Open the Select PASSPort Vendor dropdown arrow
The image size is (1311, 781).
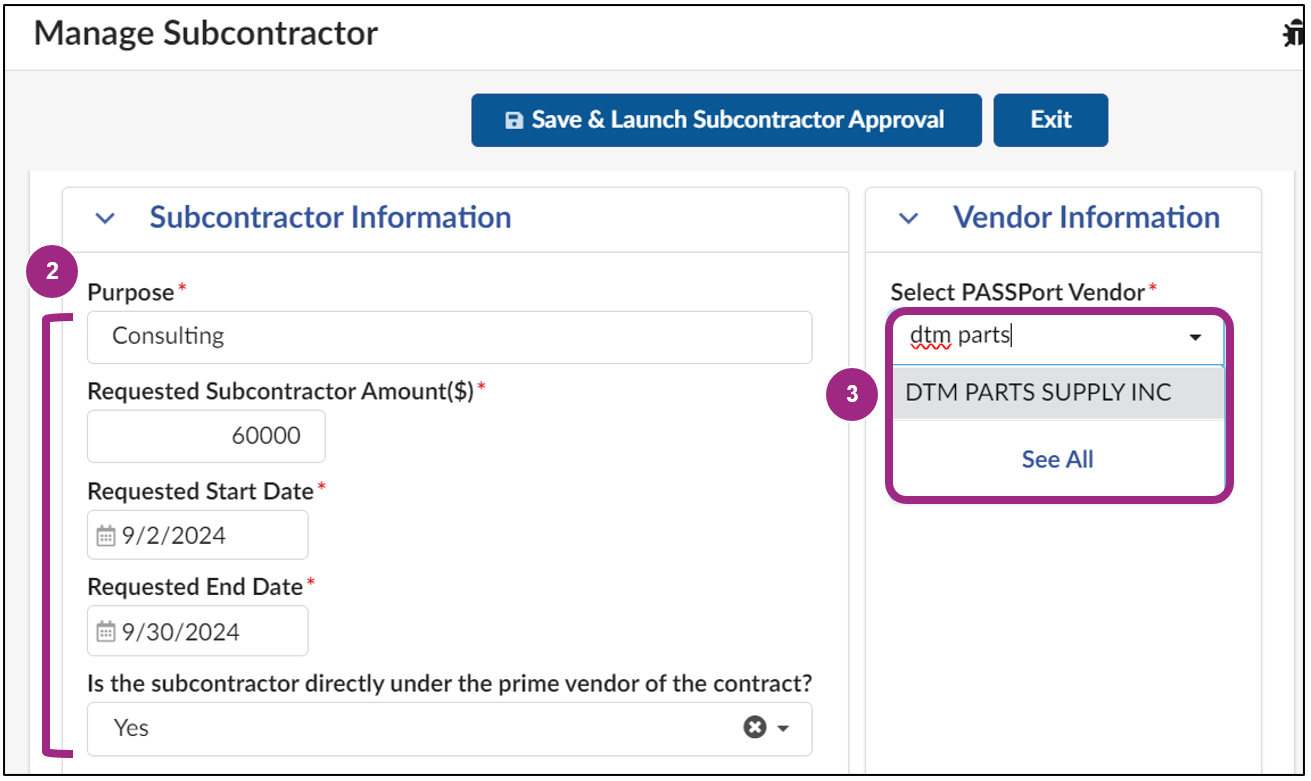(1195, 339)
